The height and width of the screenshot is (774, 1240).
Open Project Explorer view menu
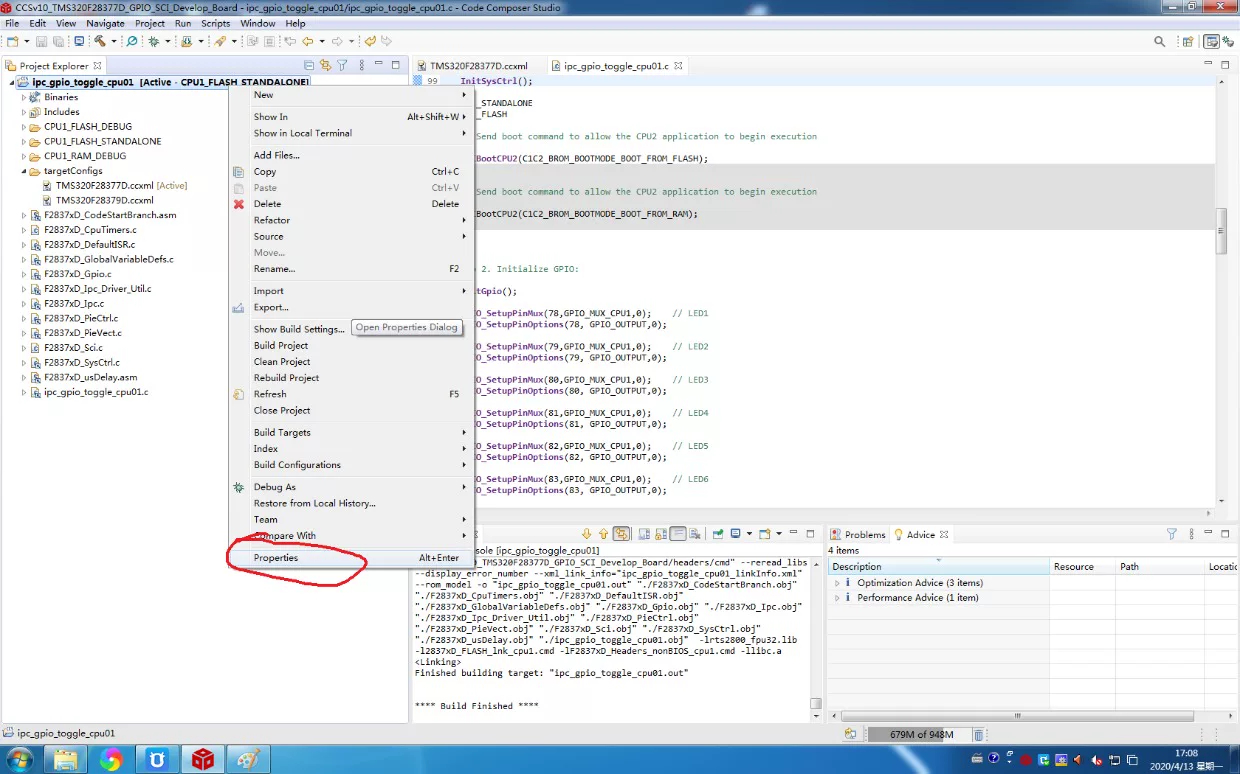[x=361, y=65]
